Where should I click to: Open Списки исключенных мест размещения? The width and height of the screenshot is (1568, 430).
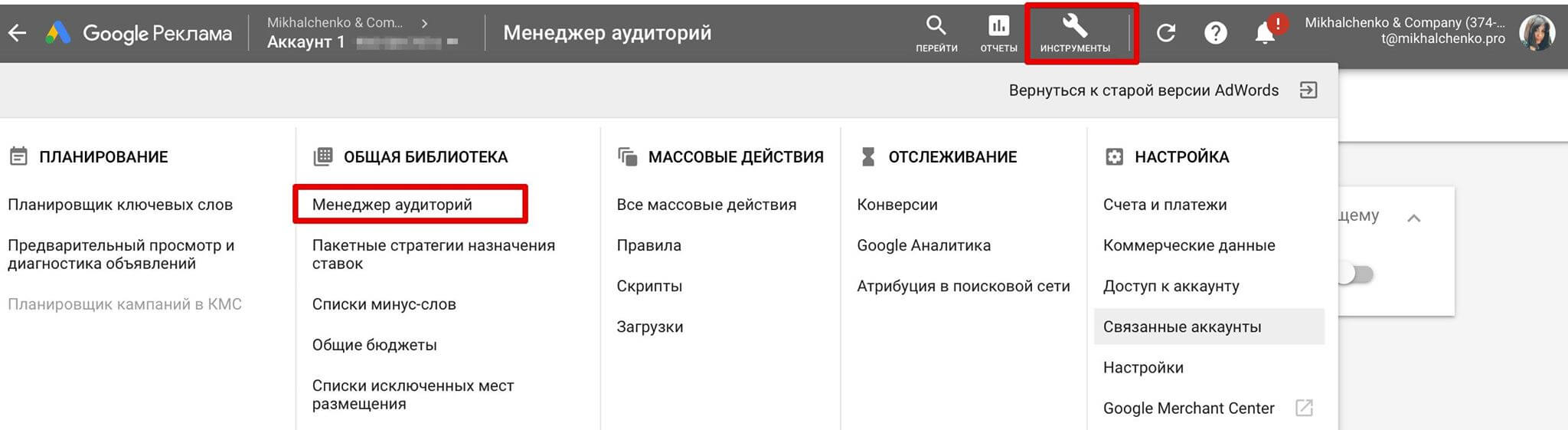(x=413, y=395)
